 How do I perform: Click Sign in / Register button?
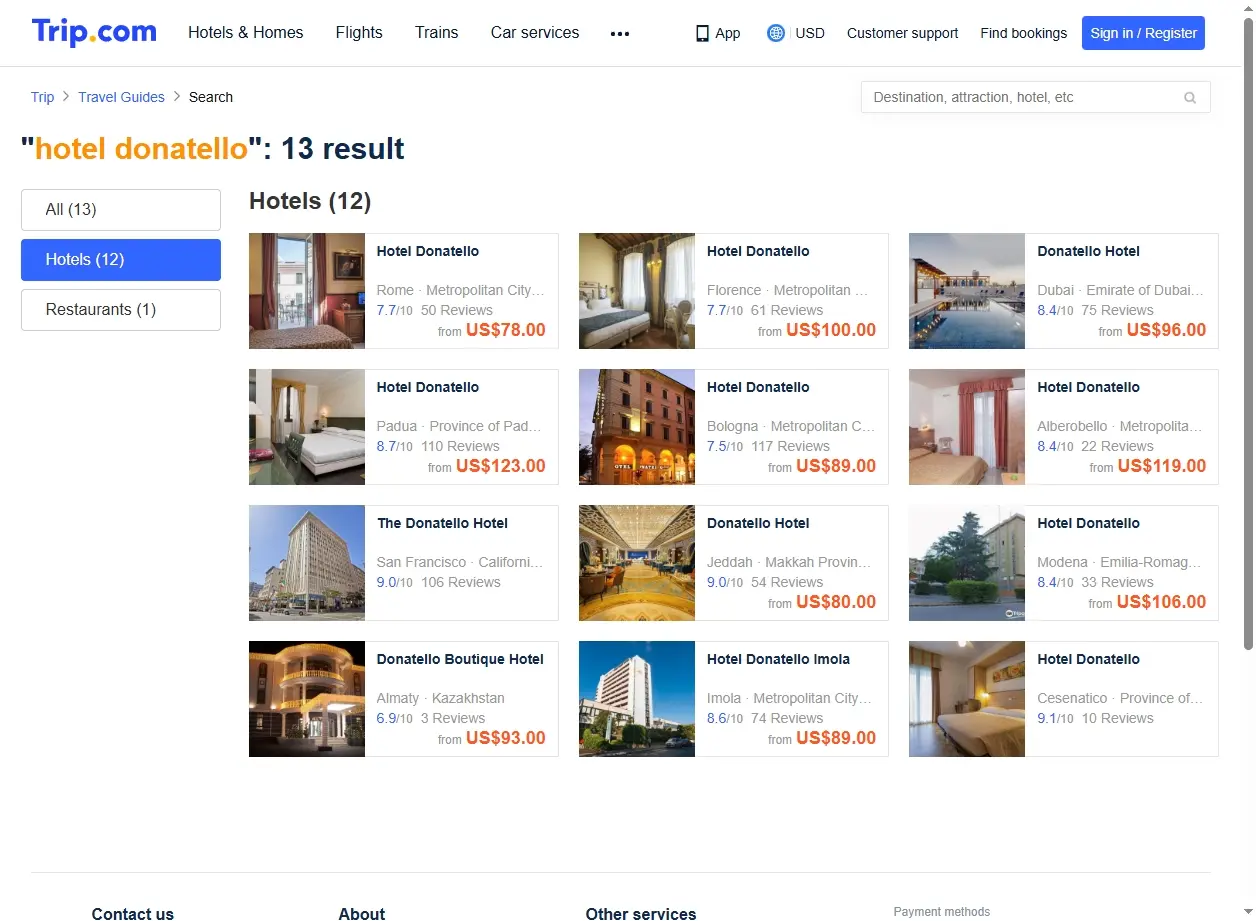[1143, 33]
